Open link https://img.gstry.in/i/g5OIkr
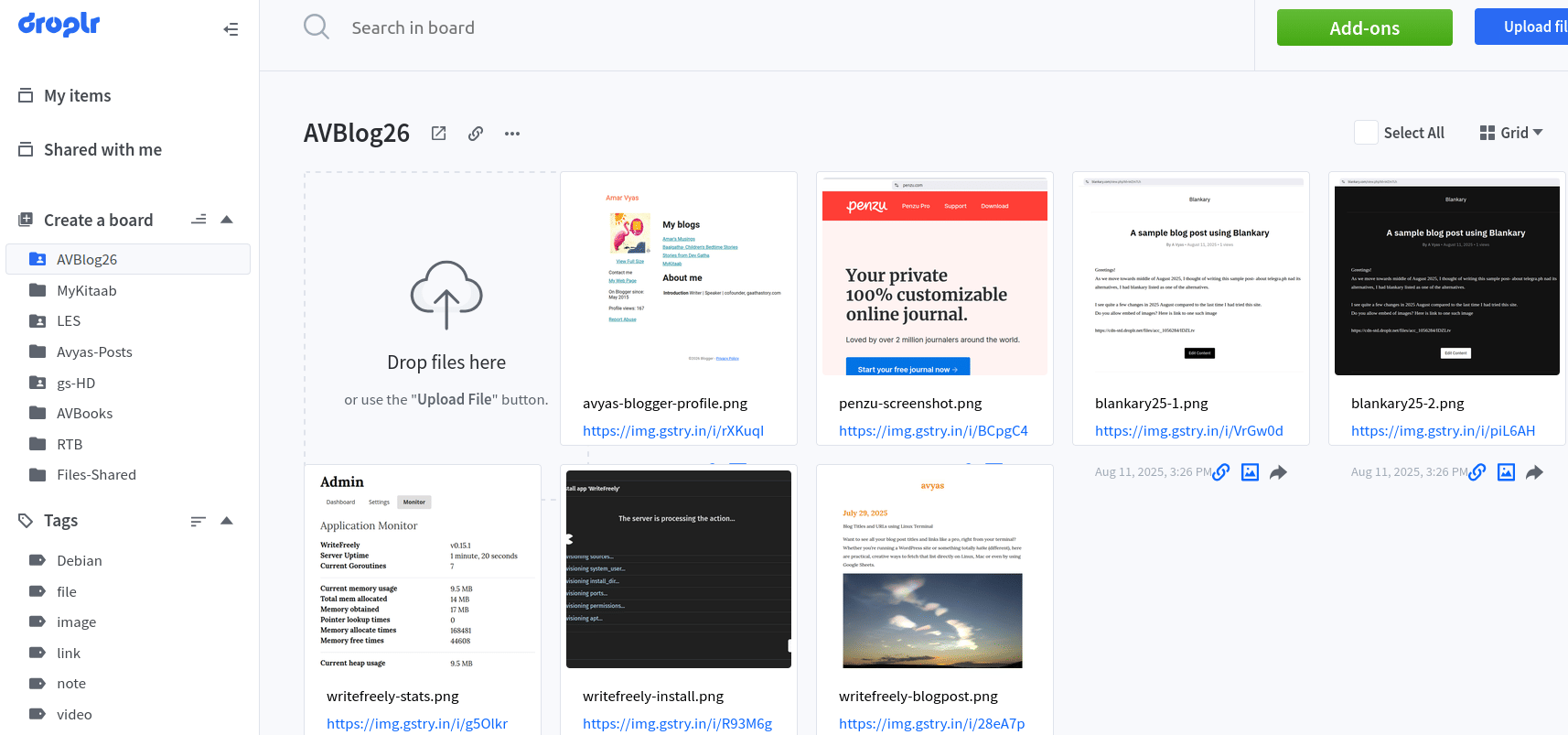1568x735 pixels. 417,723
